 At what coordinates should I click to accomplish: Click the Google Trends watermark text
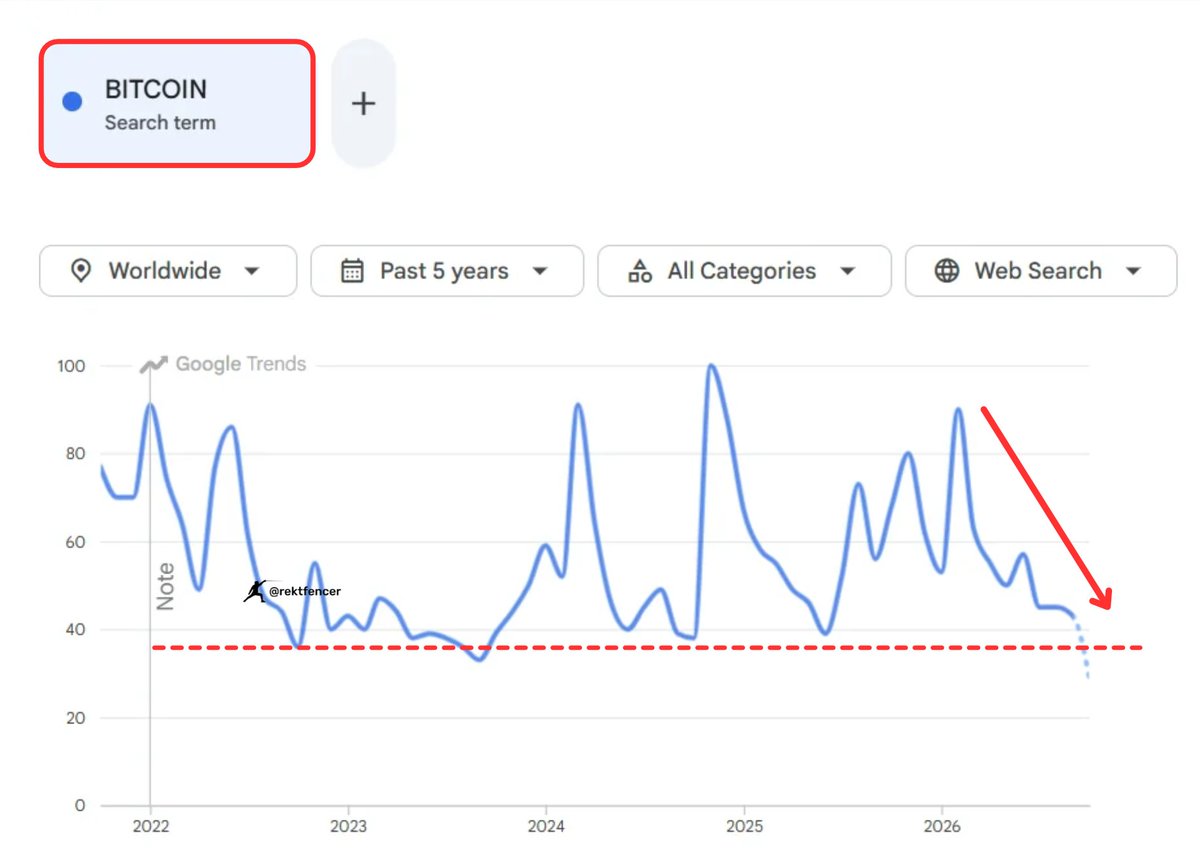click(241, 364)
